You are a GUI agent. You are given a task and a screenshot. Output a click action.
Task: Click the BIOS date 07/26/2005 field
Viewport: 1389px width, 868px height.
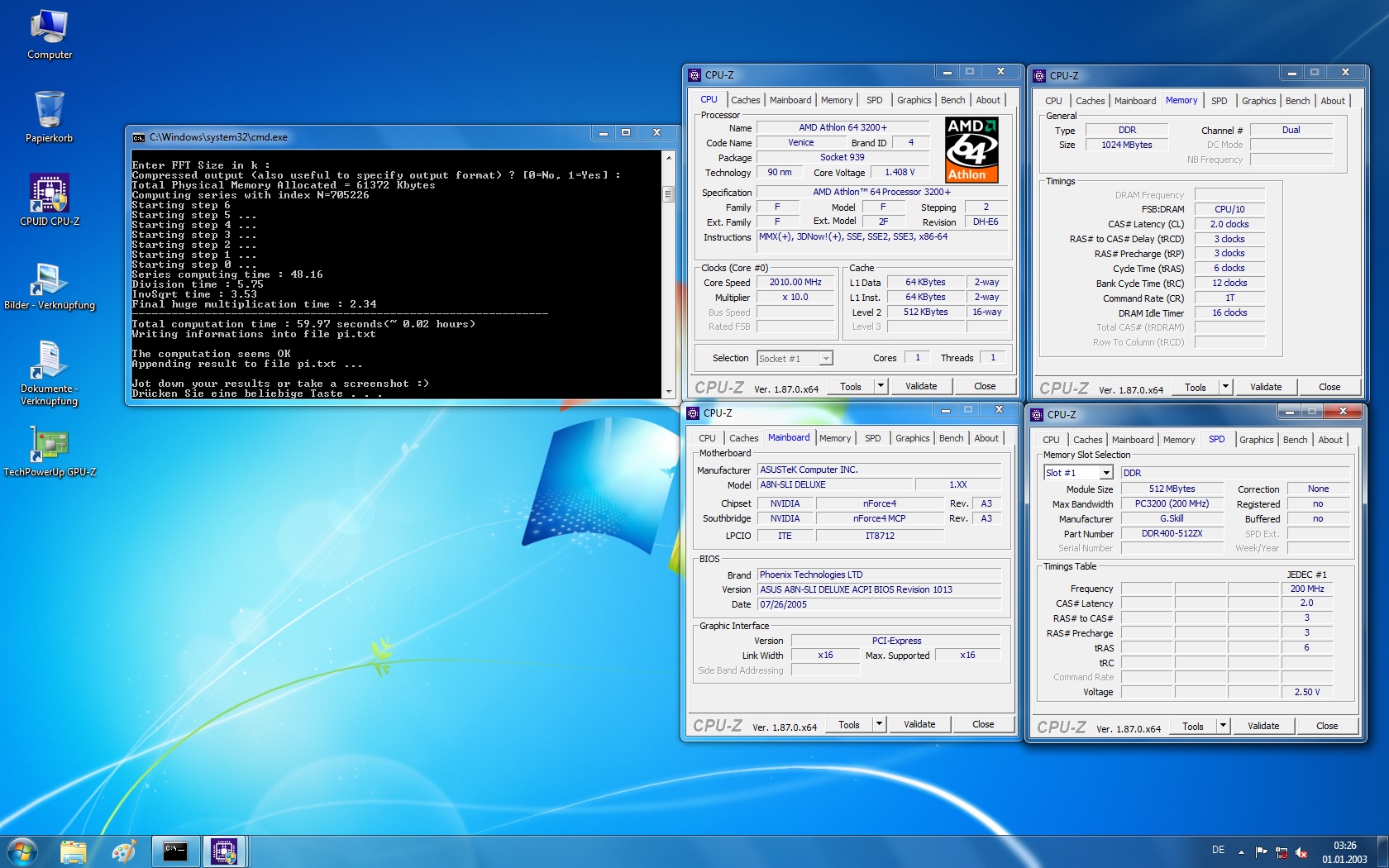click(880, 604)
